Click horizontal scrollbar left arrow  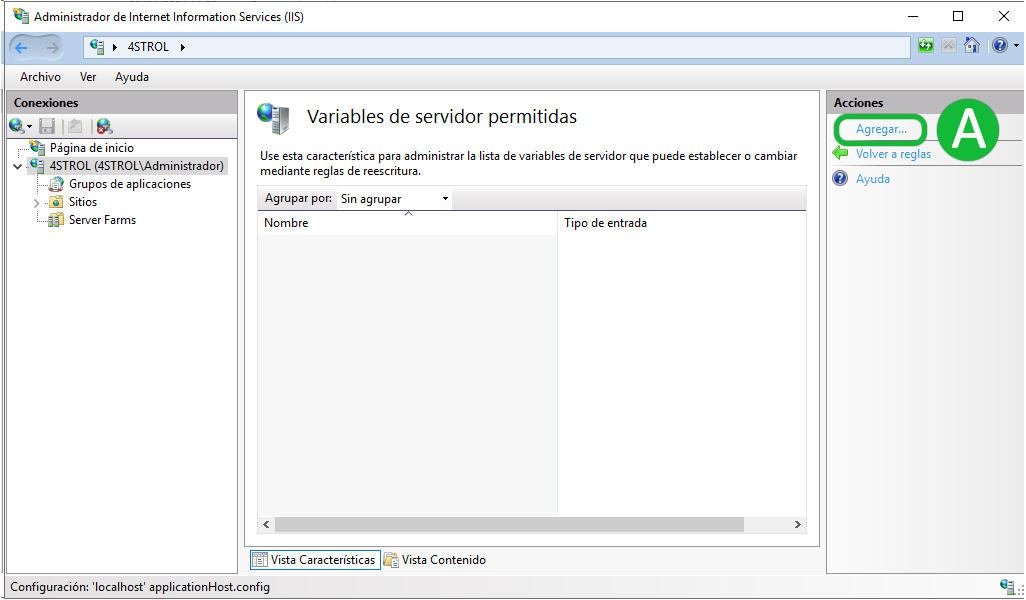(x=266, y=524)
